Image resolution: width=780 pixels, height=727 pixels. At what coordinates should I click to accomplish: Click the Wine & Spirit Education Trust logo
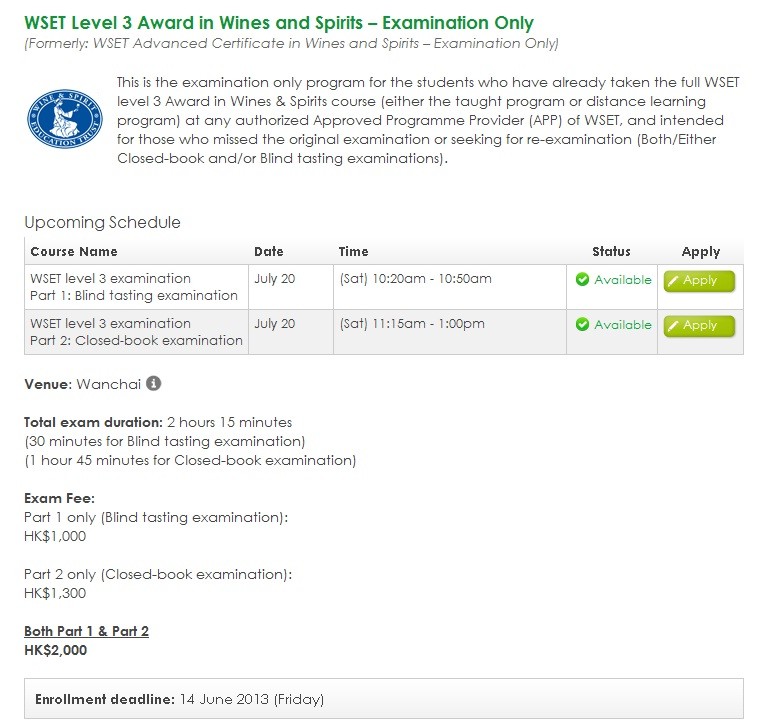click(65, 119)
